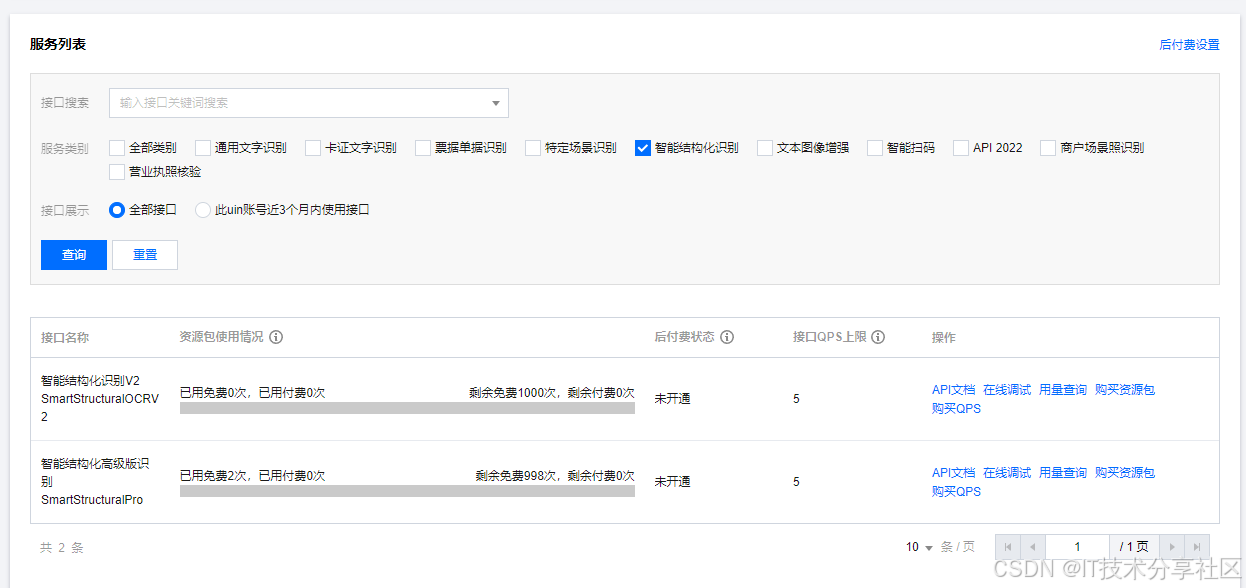Screen dimensions: 1246x588
Task: Check the 智能扫码 checkbox
Action: (x=875, y=148)
